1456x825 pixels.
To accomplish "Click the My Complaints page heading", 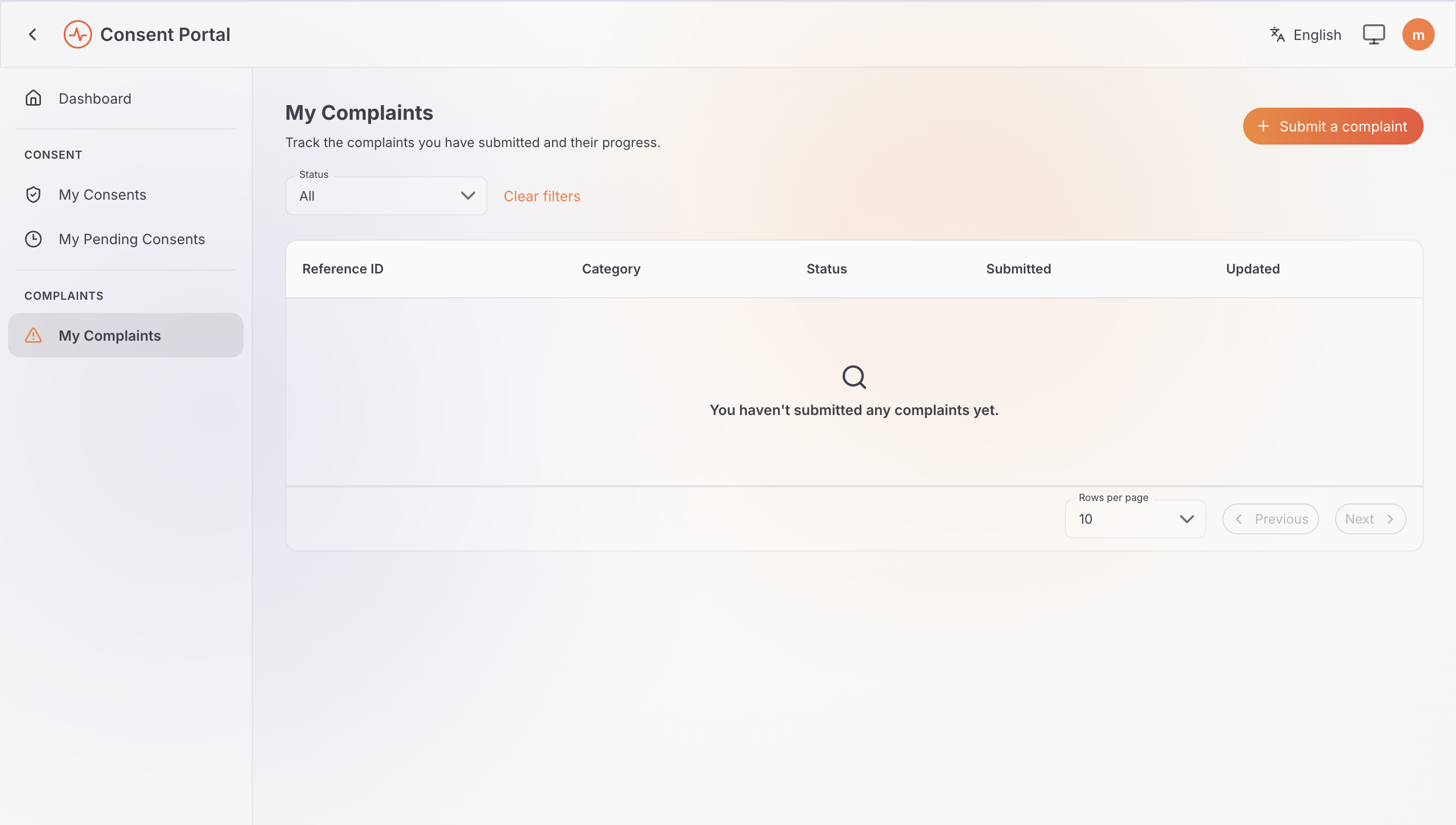I will click(358, 112).
